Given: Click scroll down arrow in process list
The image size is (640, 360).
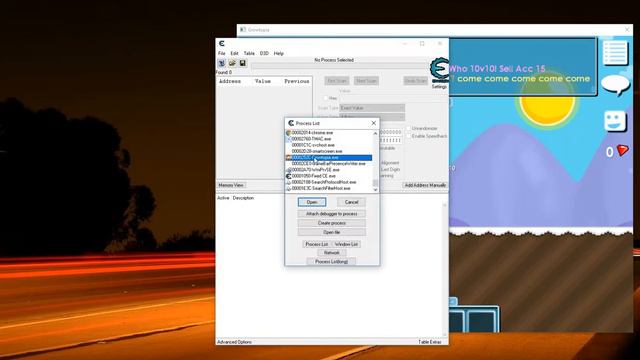Looking at the screenshot, I should 375,190.
